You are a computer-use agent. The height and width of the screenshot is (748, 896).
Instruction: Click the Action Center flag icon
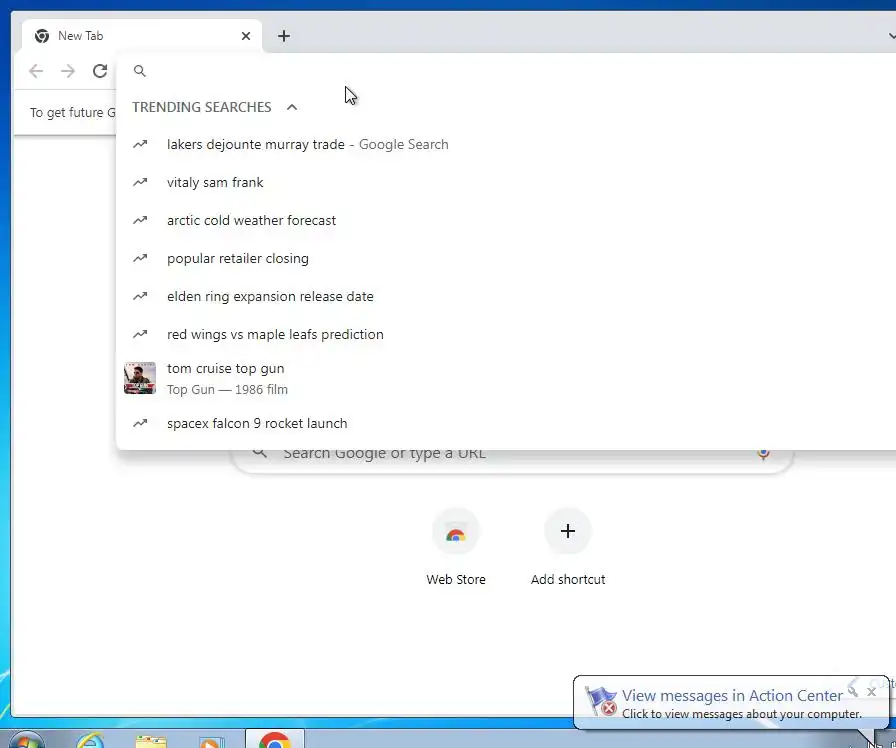pyautogui.click(x=601, y=701)
